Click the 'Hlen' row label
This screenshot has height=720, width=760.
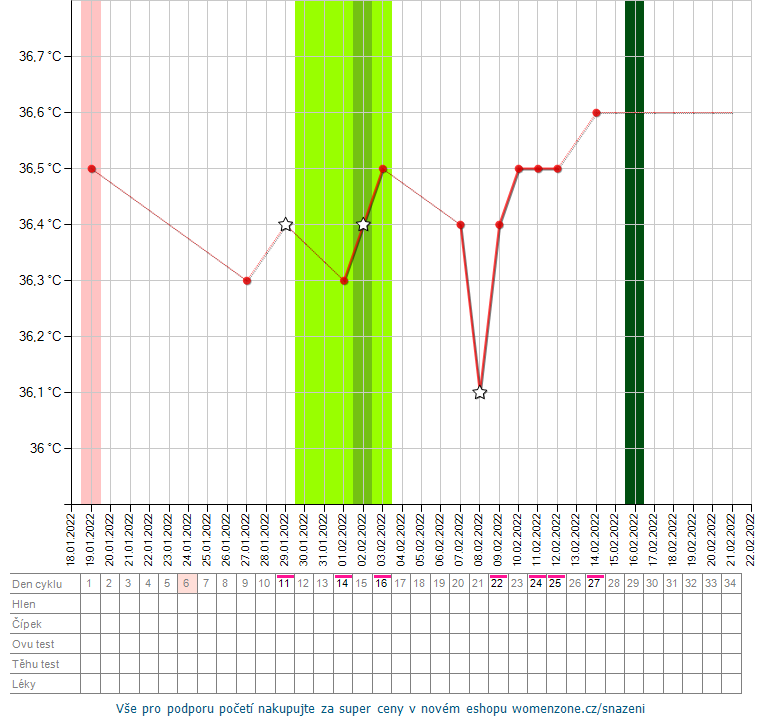(x=24, y=604)
